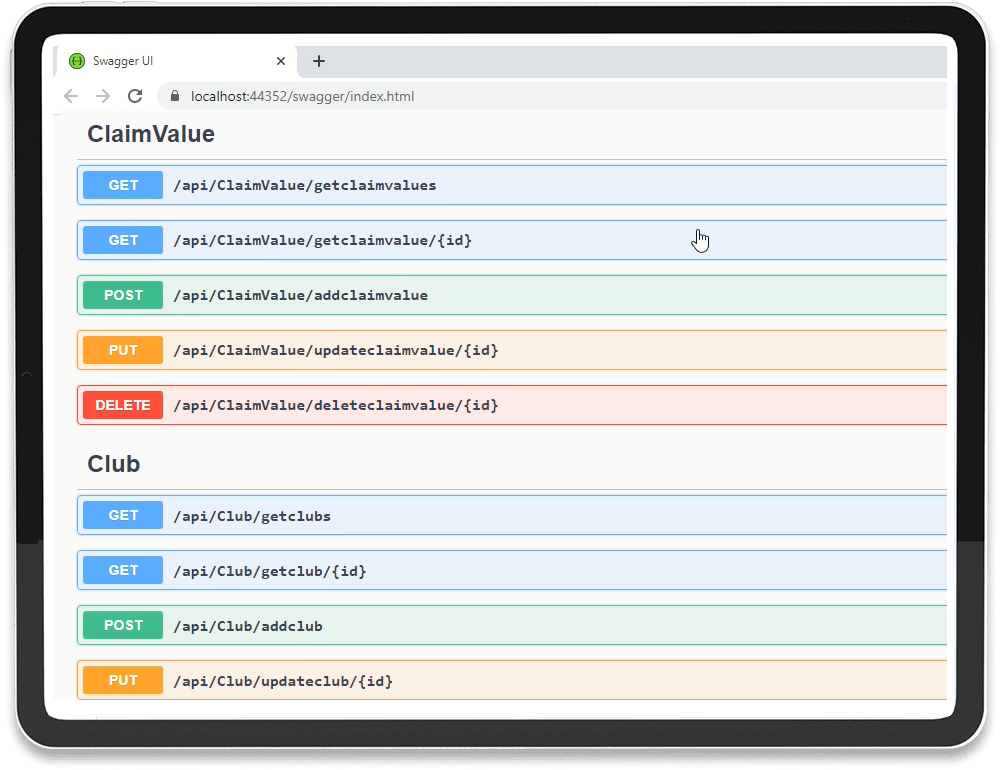
Task: Click the DELETE badge for deleteclaimvalue
Action: click(x=123, y=405)
